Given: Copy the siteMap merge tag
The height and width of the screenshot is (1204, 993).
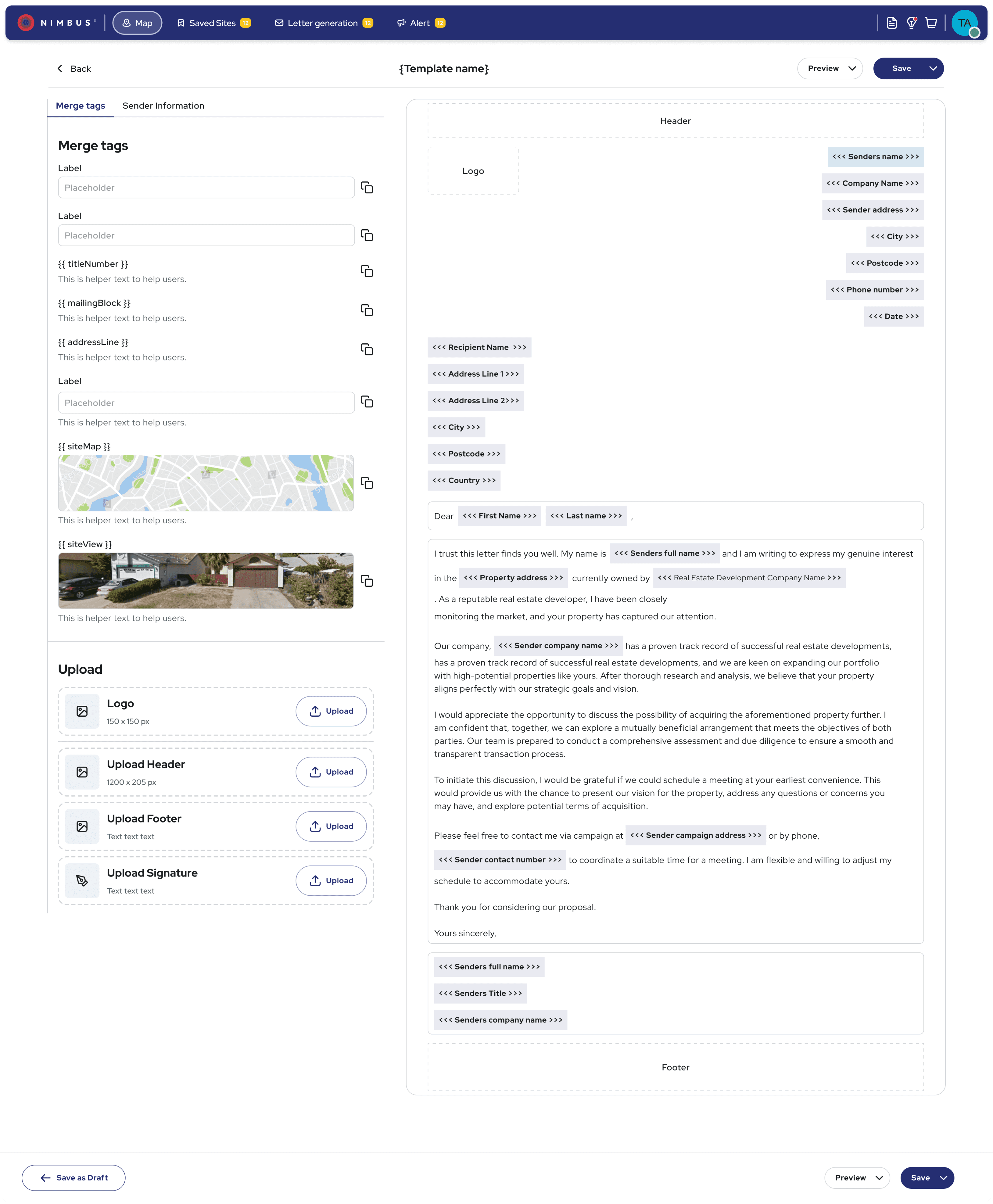Looking at the screenshot, I should pos(367,483).
